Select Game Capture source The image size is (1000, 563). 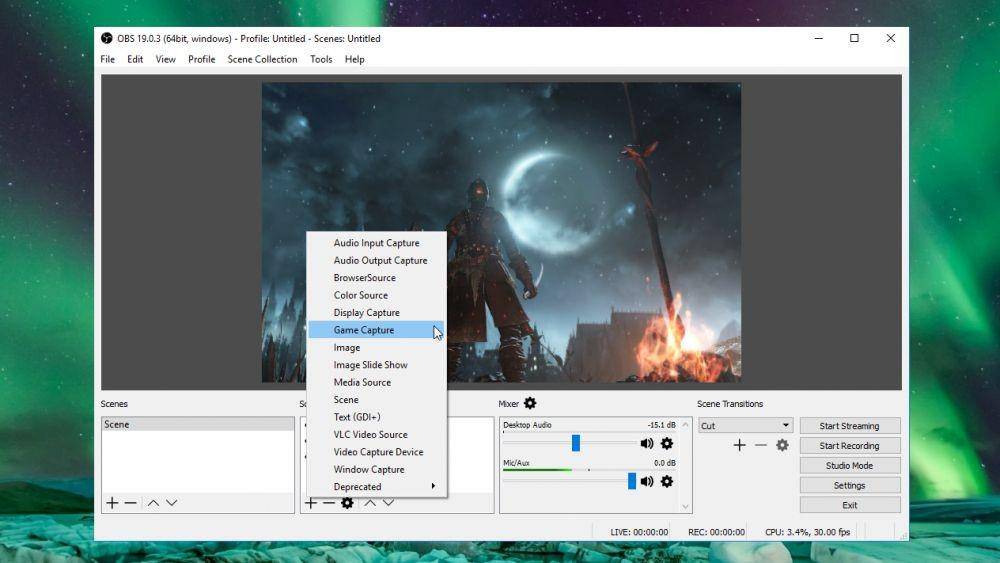[376, 330]
